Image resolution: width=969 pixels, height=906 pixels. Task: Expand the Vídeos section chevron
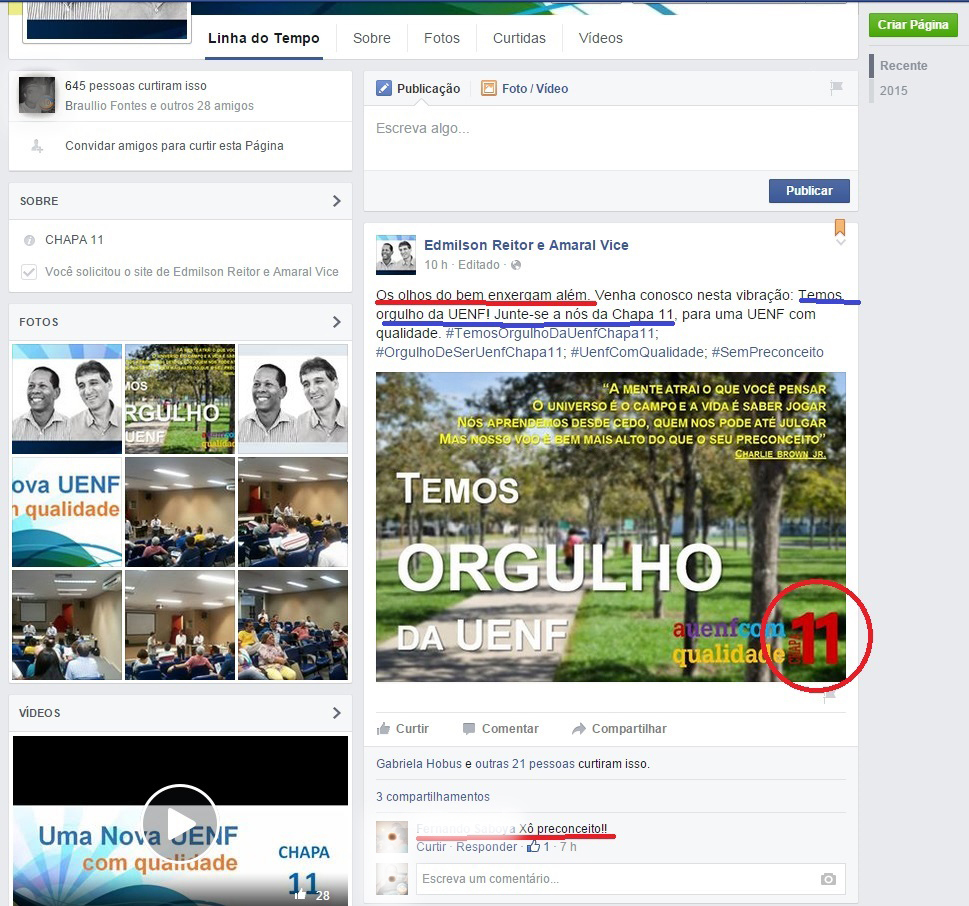(336, 713)
